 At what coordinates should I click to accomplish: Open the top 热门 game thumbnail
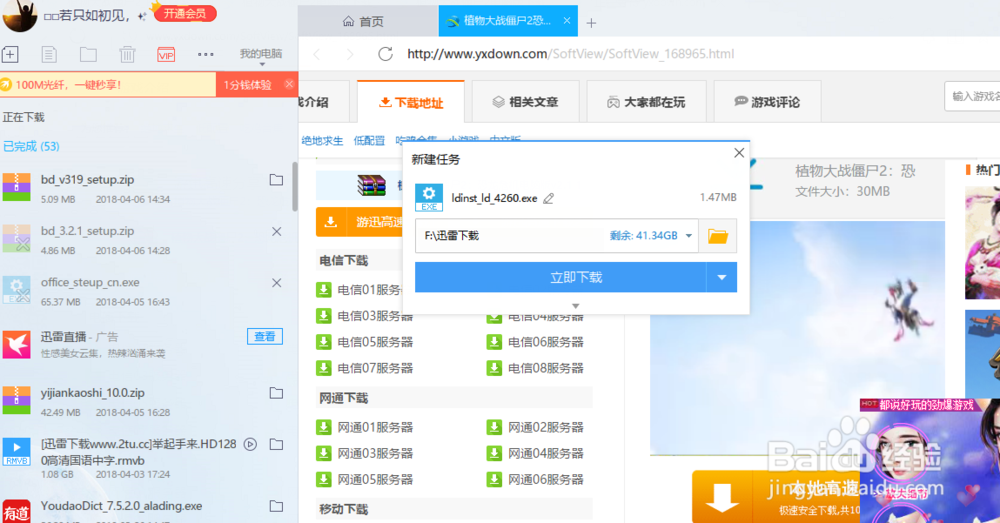[x=982, y=242]
